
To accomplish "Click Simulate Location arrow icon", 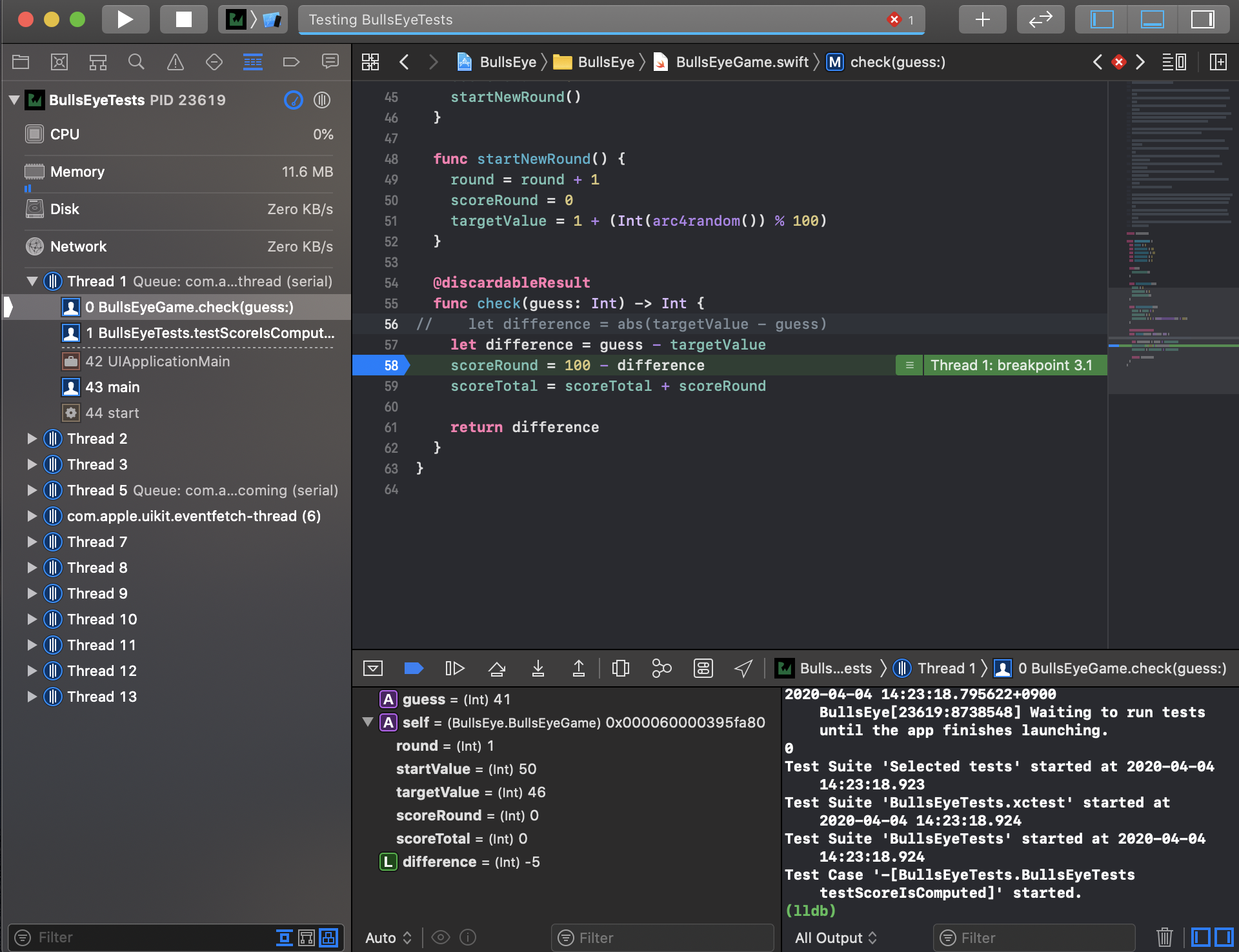I will point(743,669).
